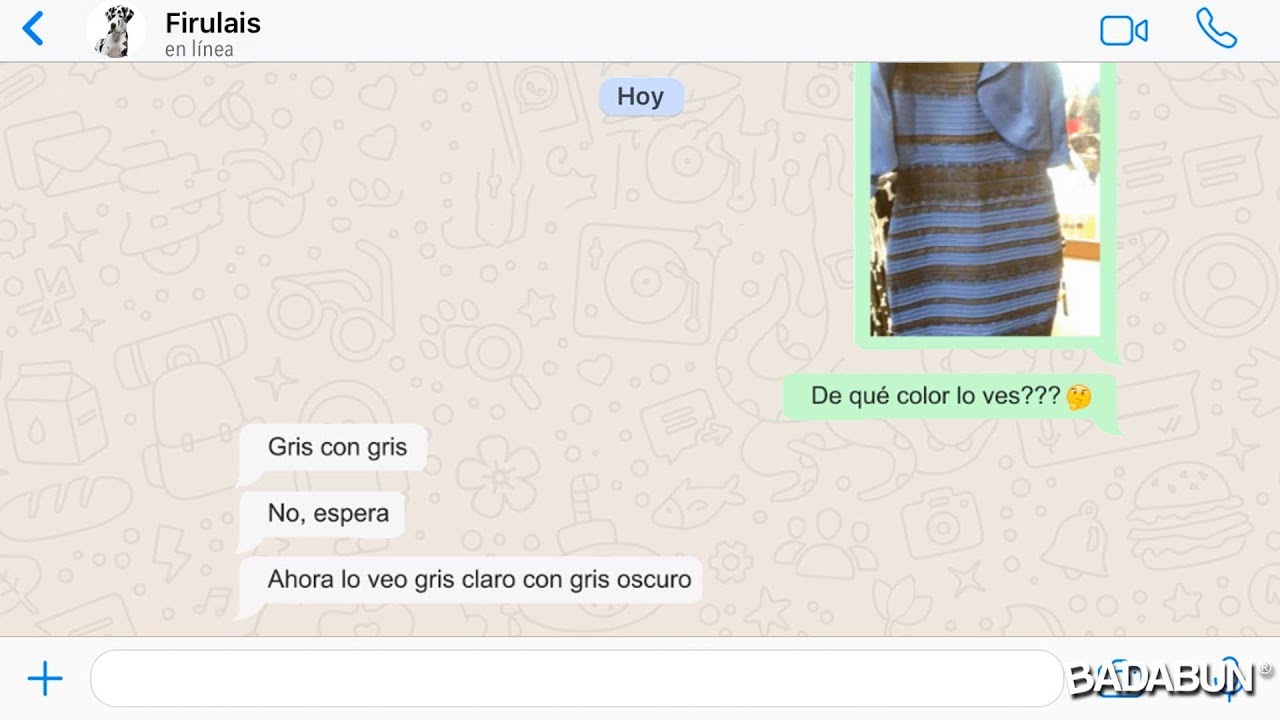Open Firulais profile picture
Viewport: 1280px width, 720px height.
point(115,31)
